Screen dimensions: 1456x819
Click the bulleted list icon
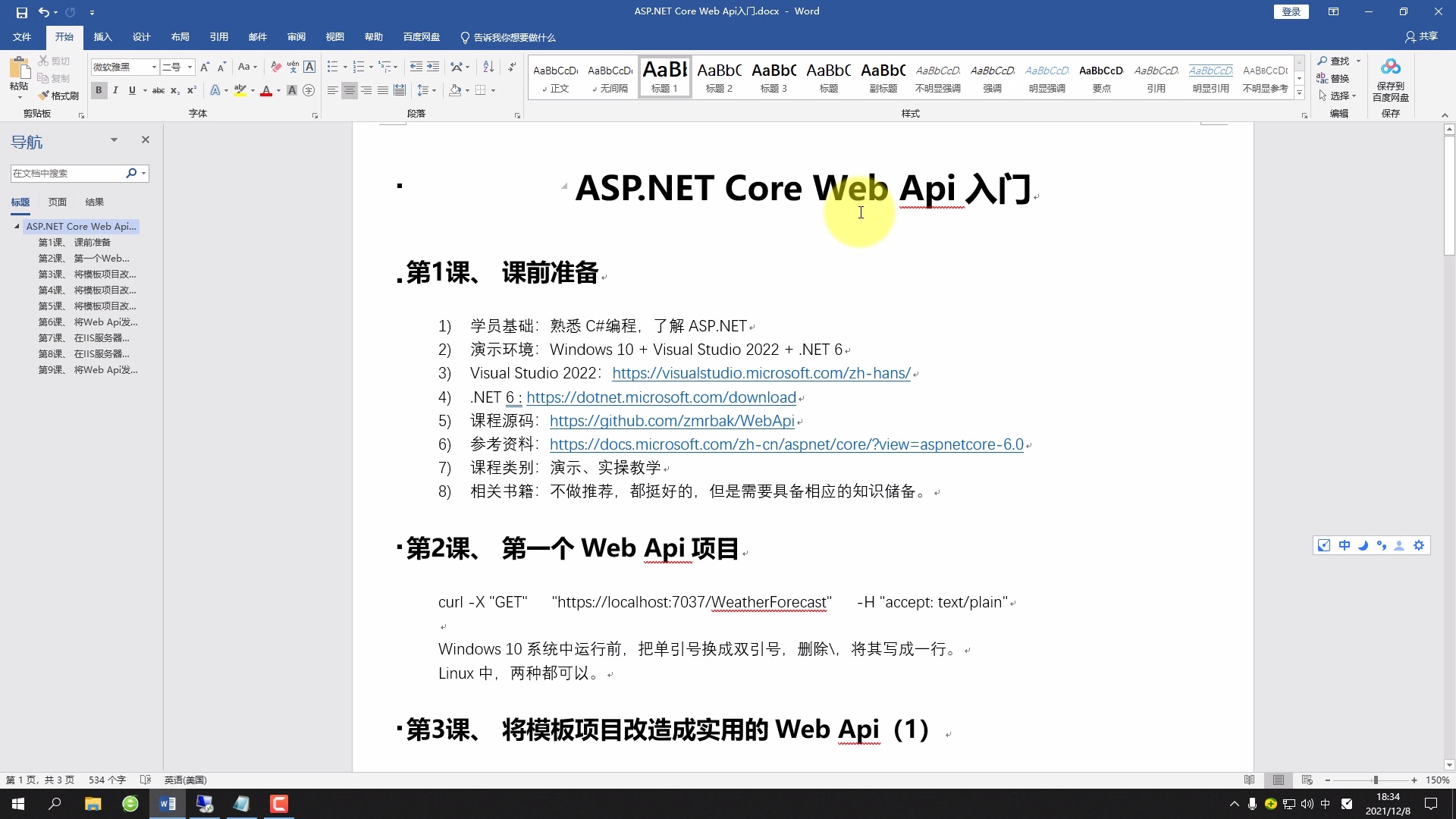pos(333,67)
